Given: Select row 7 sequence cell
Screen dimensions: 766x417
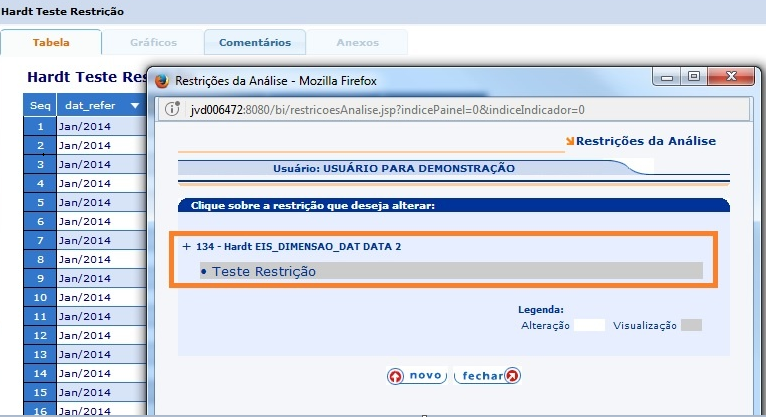Looking at the screenshot, I should pos(40,241).
